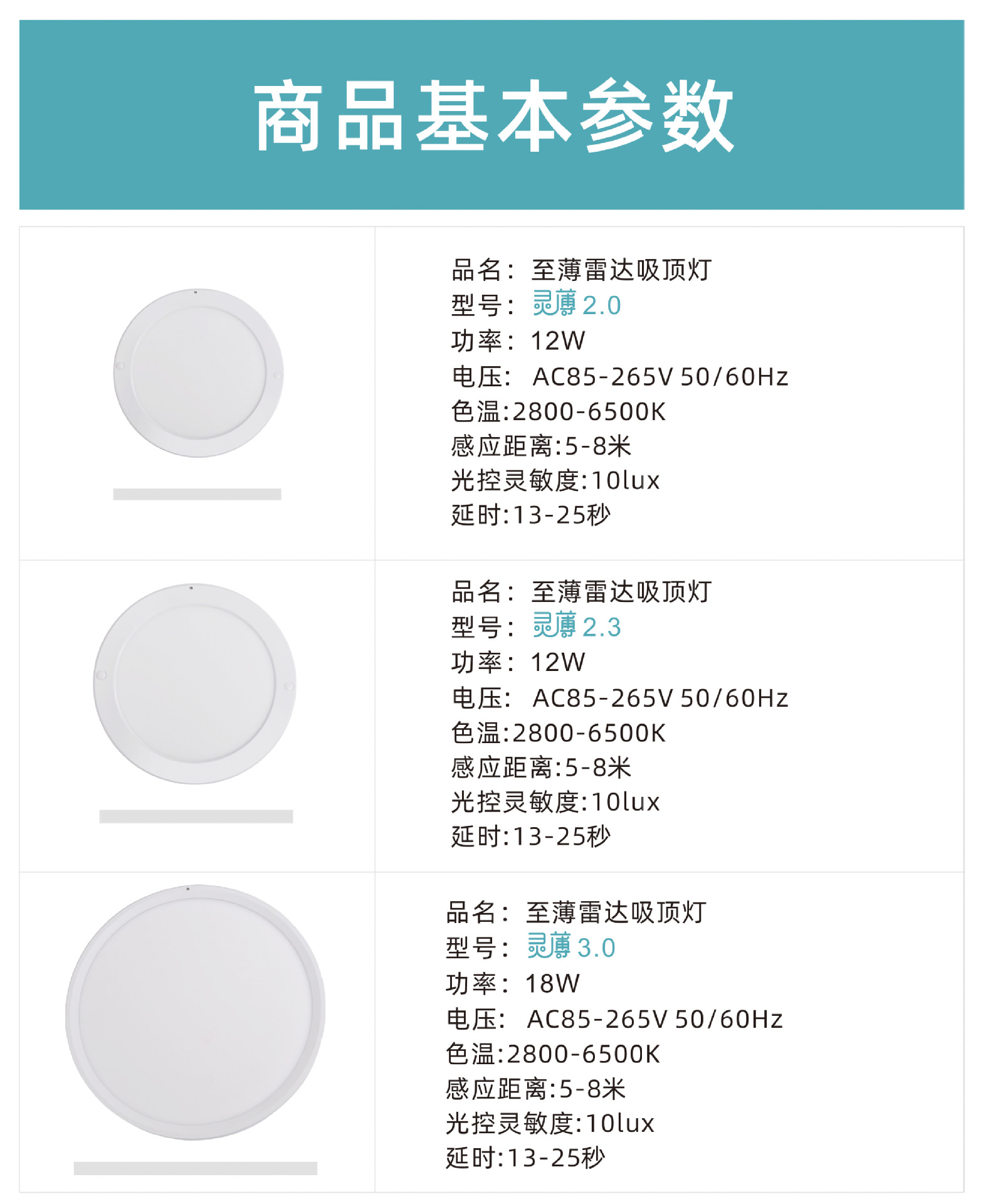This screenshot has width=983, height=1204.
Task: Select the 灵薄 2.0 ceiling lamp image
Action: (198, 372)
